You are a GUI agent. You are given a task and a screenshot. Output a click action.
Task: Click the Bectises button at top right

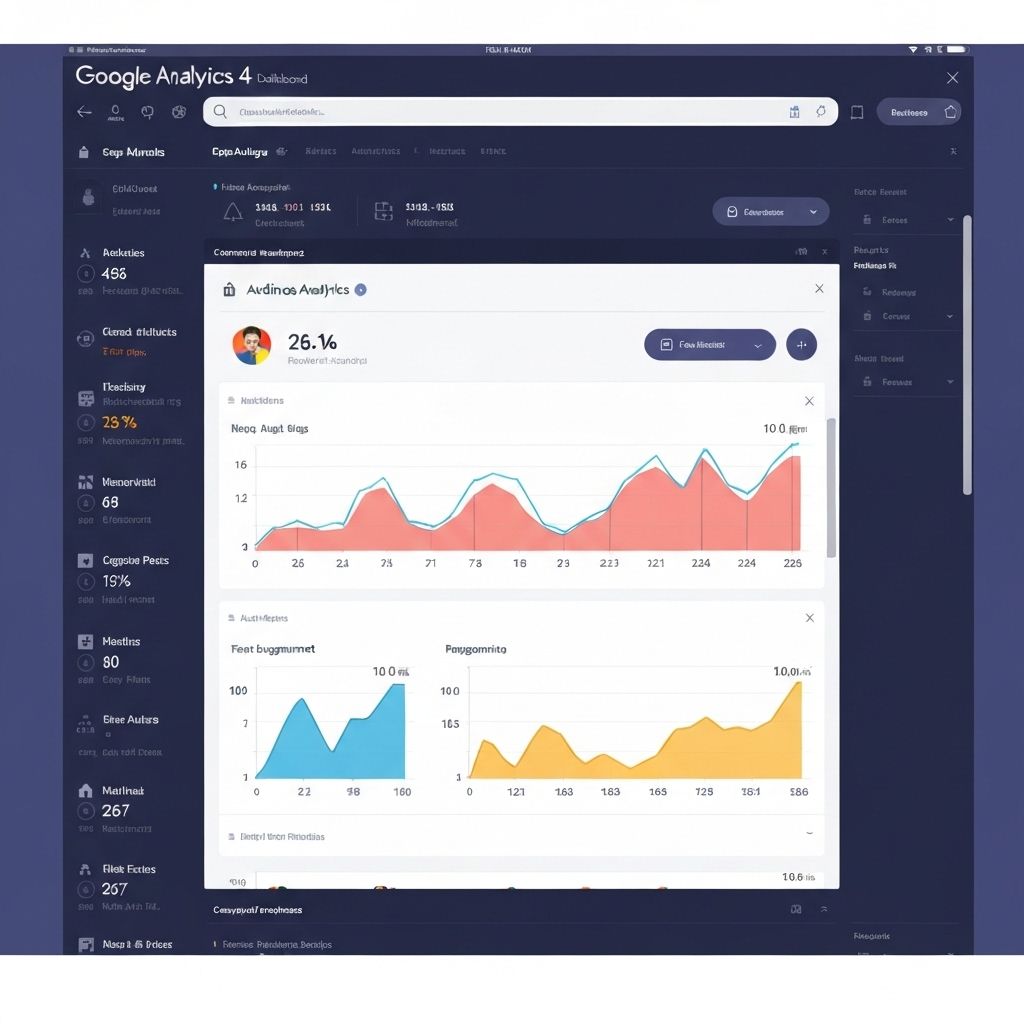tap(909, 112)
